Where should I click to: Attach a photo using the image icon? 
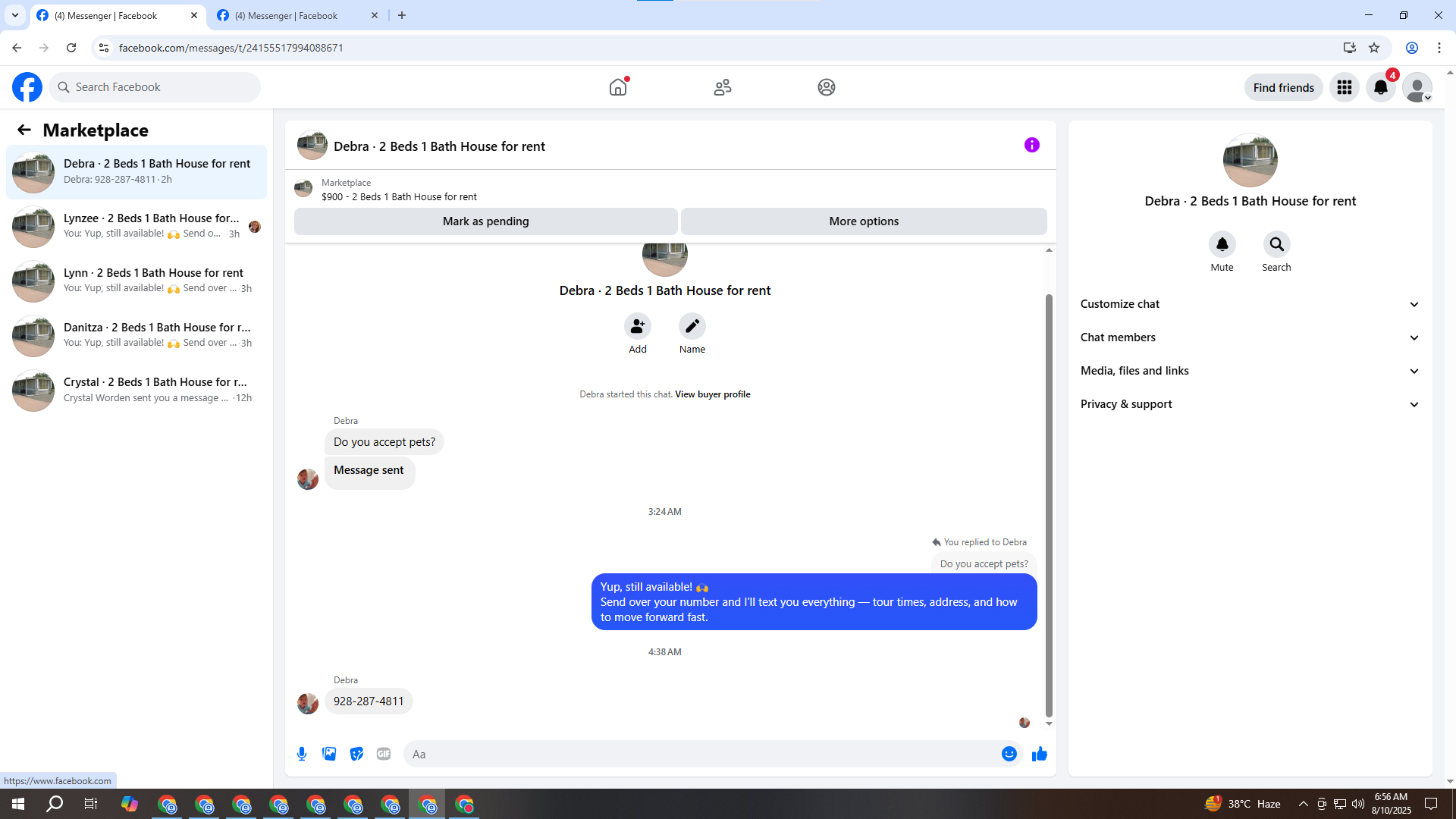coord(329,754)
